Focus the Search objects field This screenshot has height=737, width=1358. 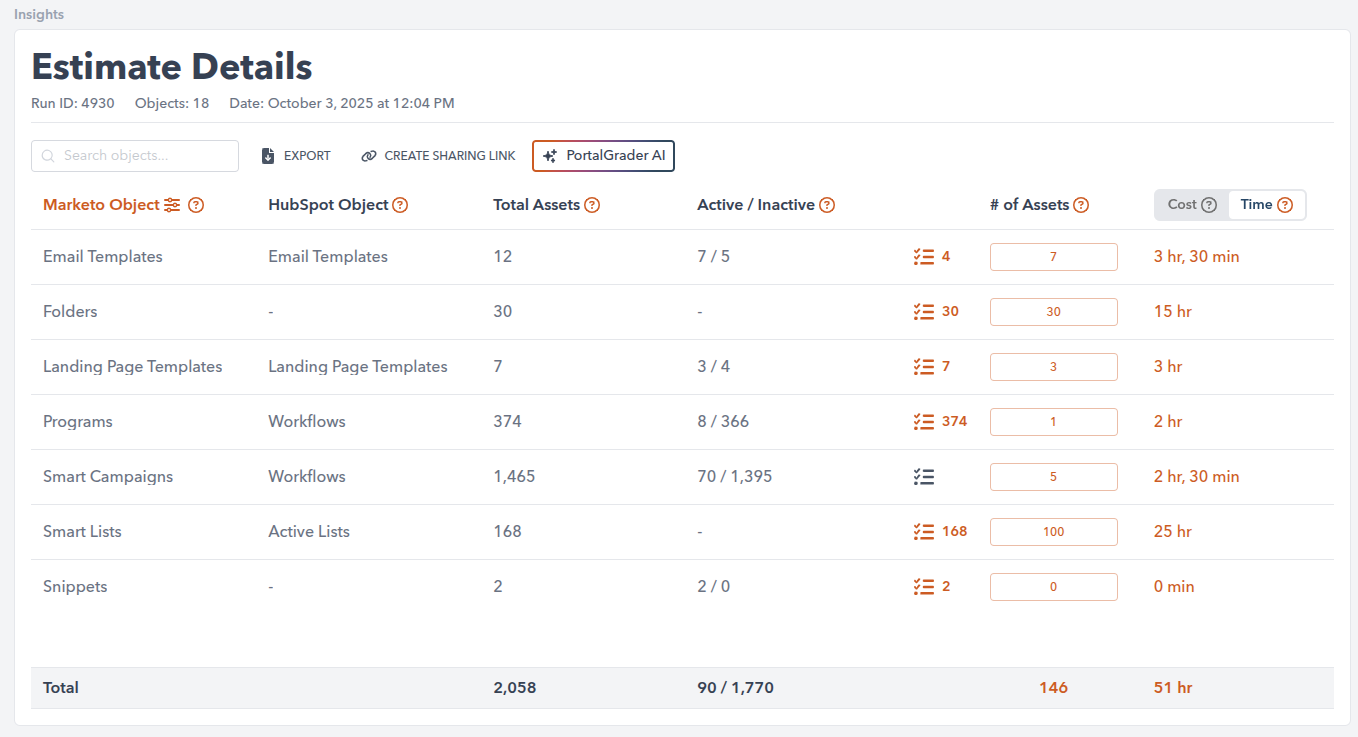(x=135, y=156)
